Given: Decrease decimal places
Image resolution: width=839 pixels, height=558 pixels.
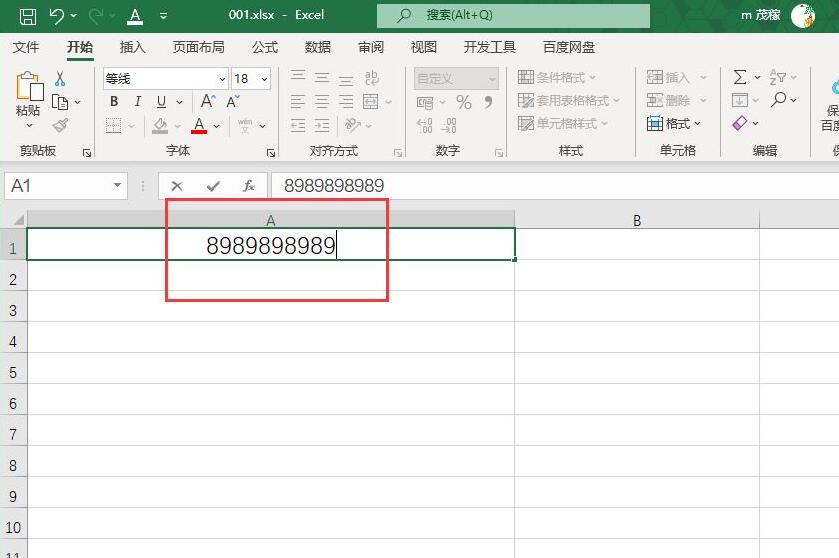Looking at the screenshot, I should pos(448,126).
